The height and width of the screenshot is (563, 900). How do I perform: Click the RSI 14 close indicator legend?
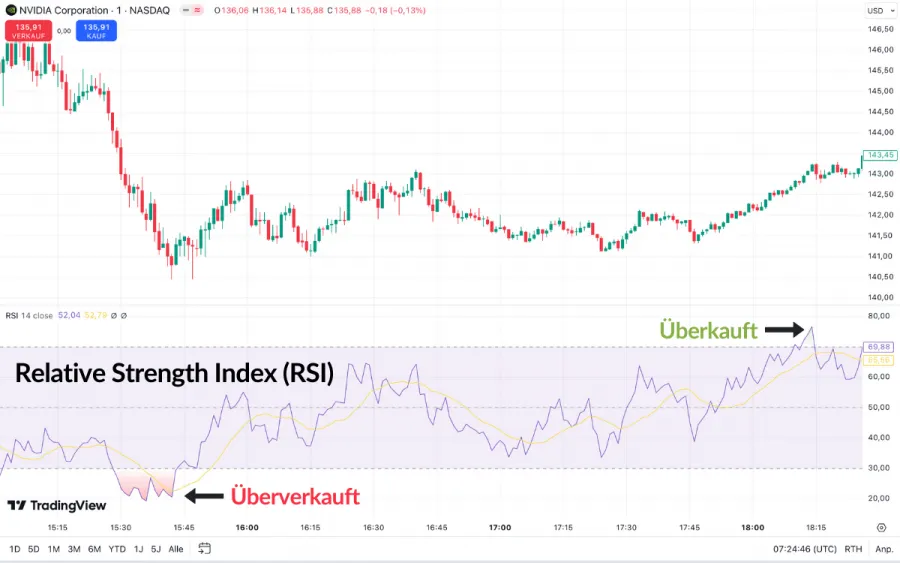pyautogui.click(x=29, y=316)
